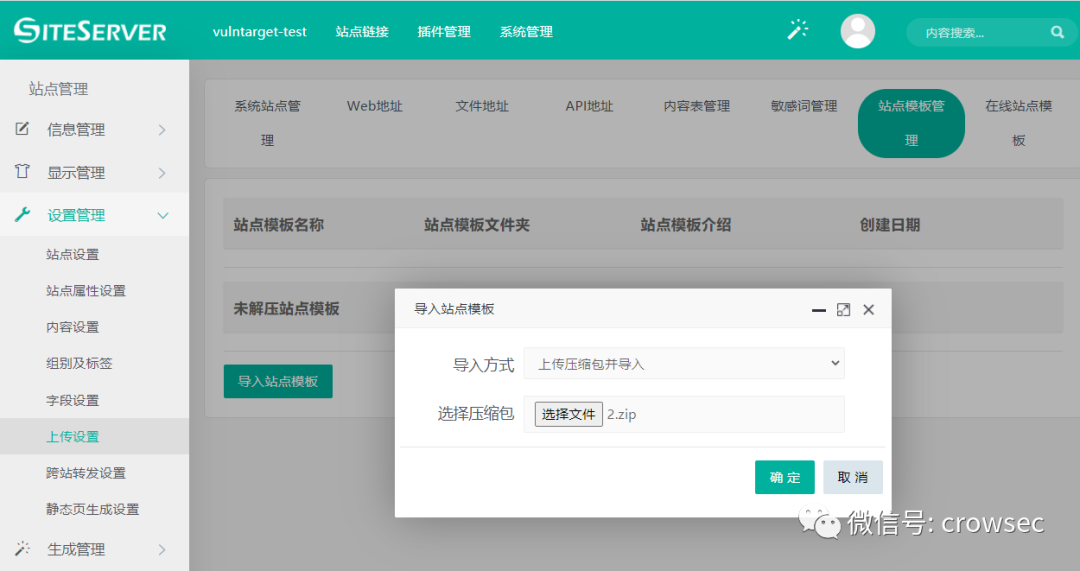Expand the 信息管理 menu chevron
1080x571 pixels.
[162, 129]
